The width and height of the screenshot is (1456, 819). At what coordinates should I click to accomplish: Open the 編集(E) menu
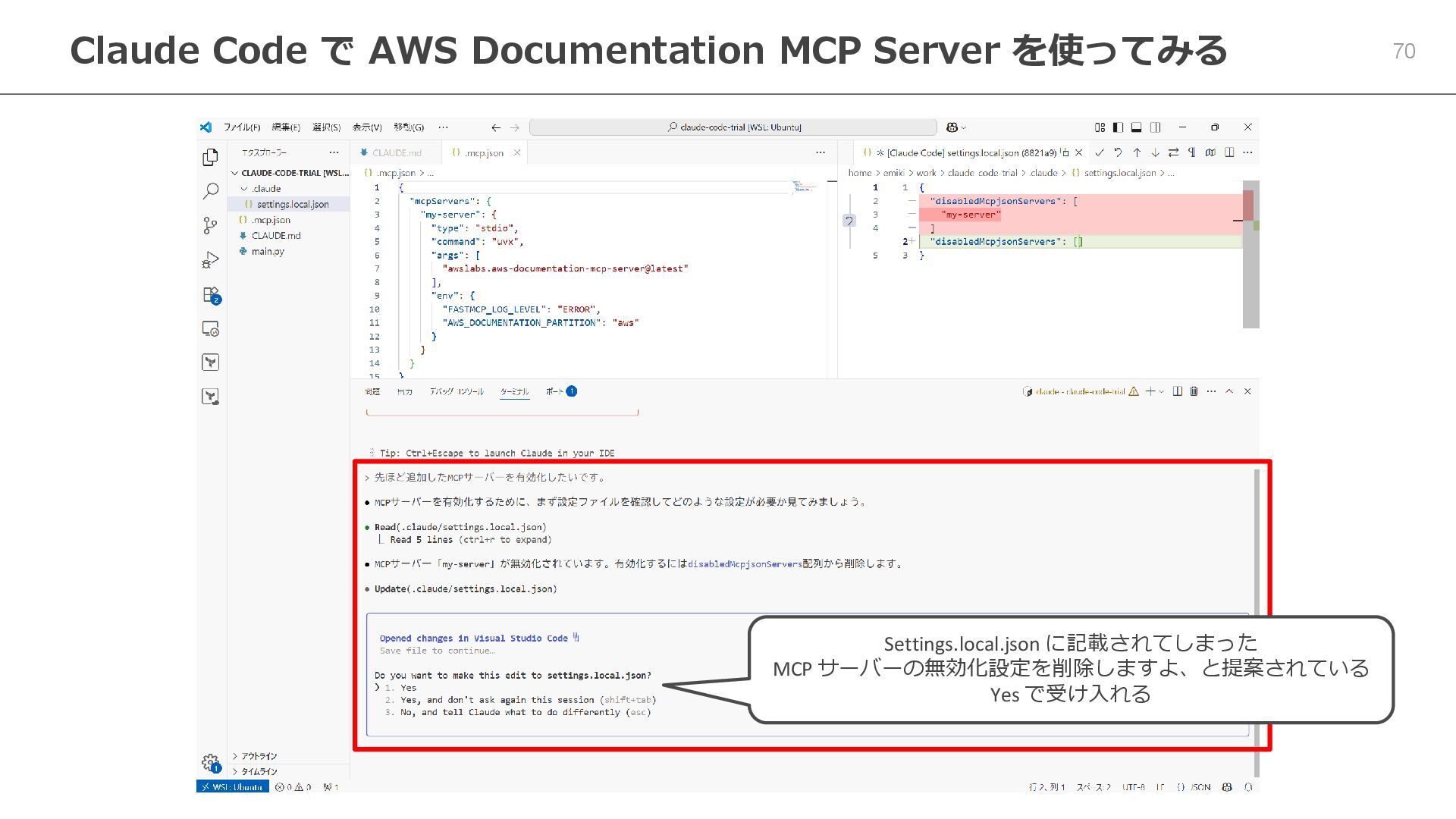[x=286, y=127]
